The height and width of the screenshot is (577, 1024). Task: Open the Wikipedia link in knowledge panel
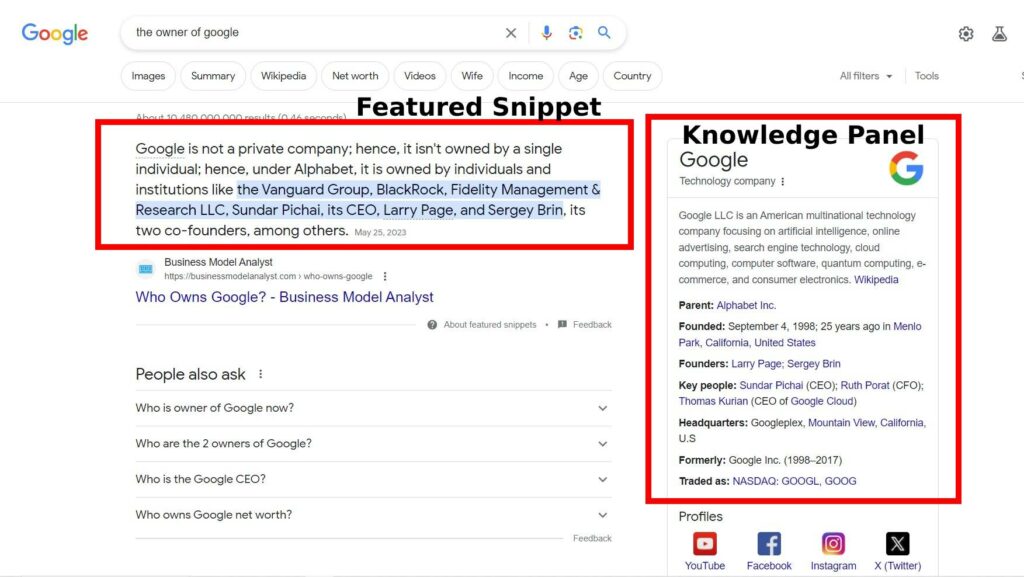(x=876, y=279)
